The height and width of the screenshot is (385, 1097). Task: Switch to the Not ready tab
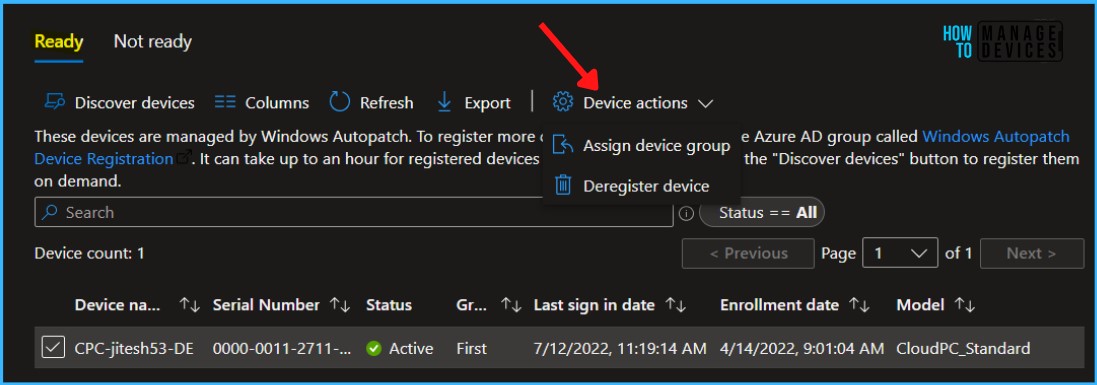pyautogui.click(x=153, y=42)
